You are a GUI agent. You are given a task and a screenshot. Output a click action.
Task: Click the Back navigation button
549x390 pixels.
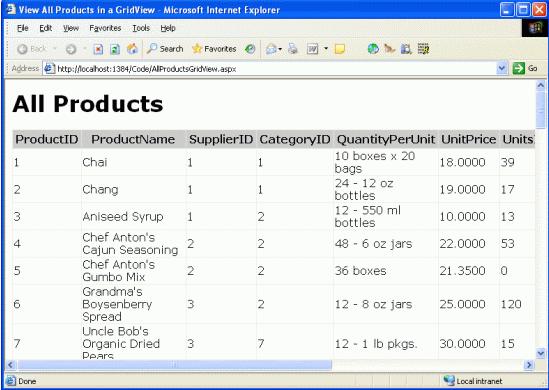pos(32,49)
